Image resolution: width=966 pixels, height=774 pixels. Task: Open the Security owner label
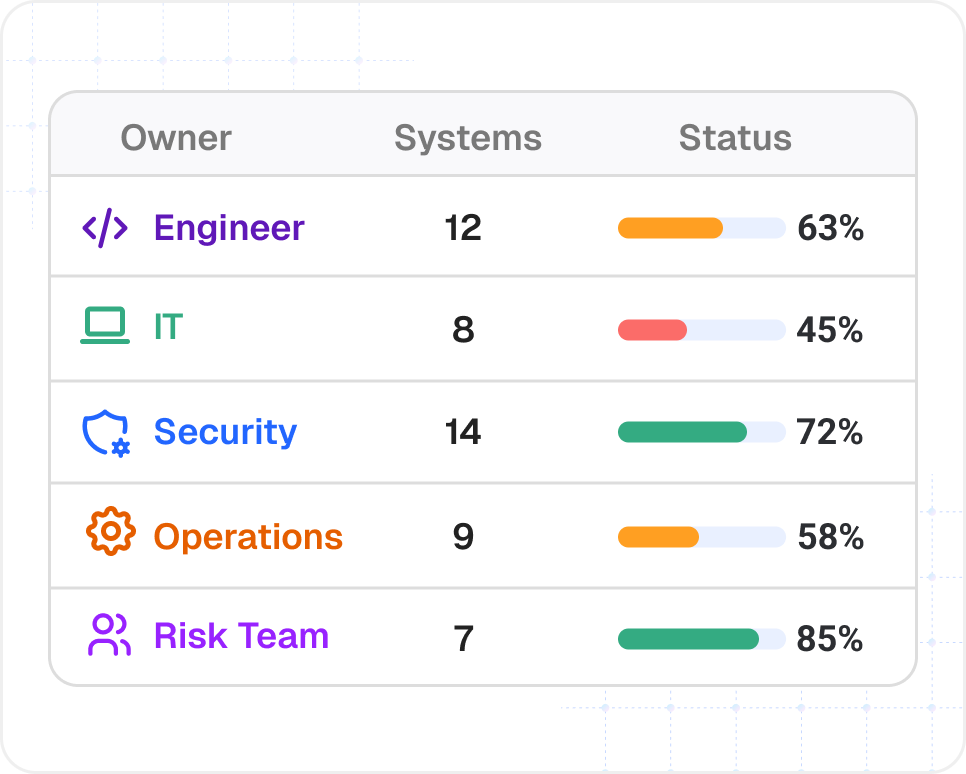(x=225, y=432)
